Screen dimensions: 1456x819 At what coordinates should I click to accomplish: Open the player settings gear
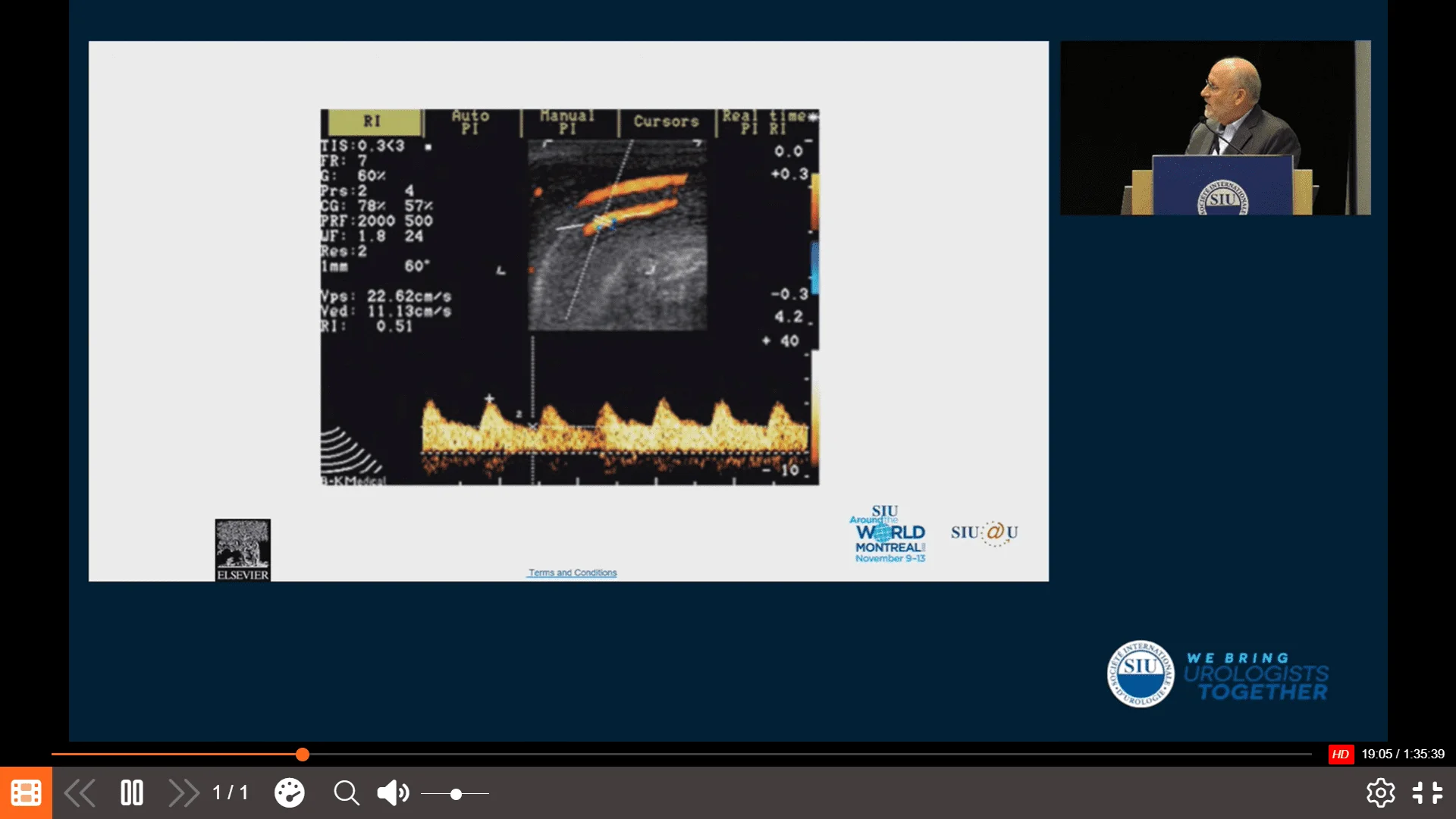(1380, 793)
